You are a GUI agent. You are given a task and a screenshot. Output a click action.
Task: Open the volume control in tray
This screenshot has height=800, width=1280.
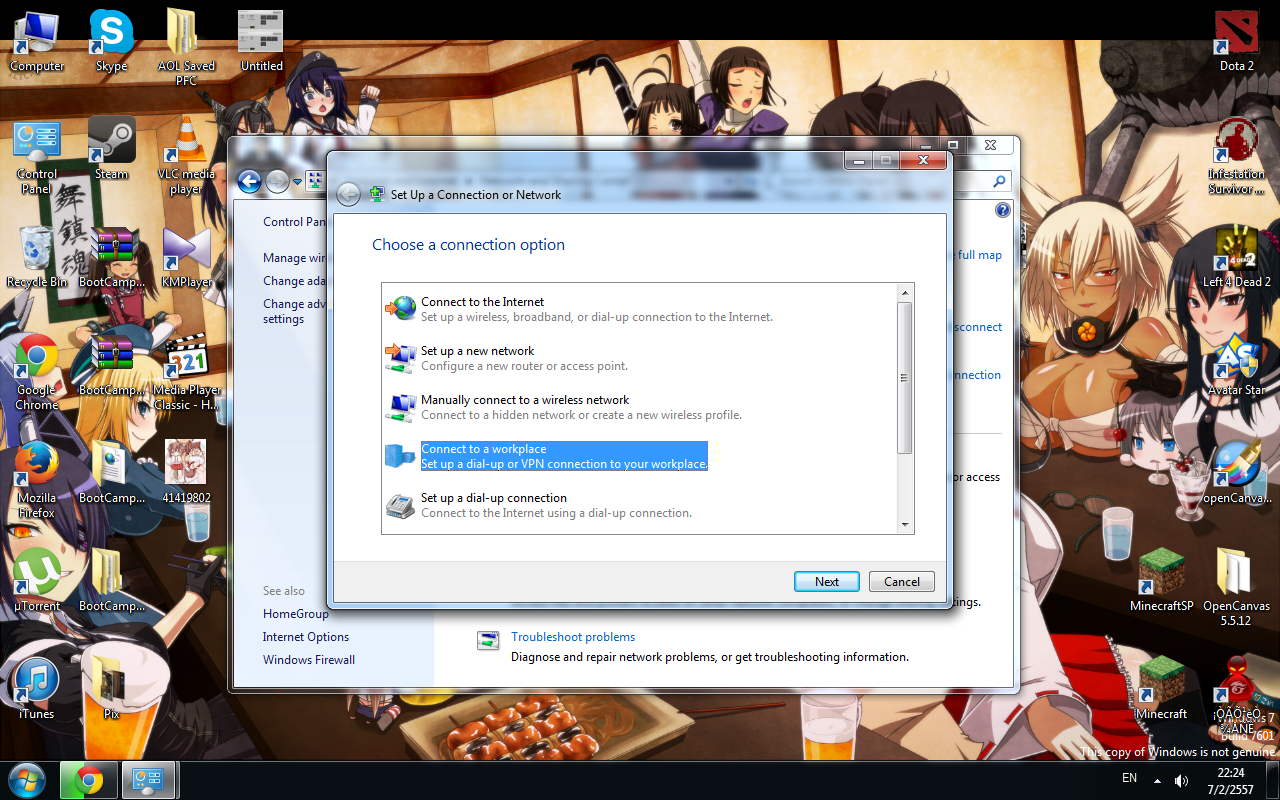(x=1180, y=780)
